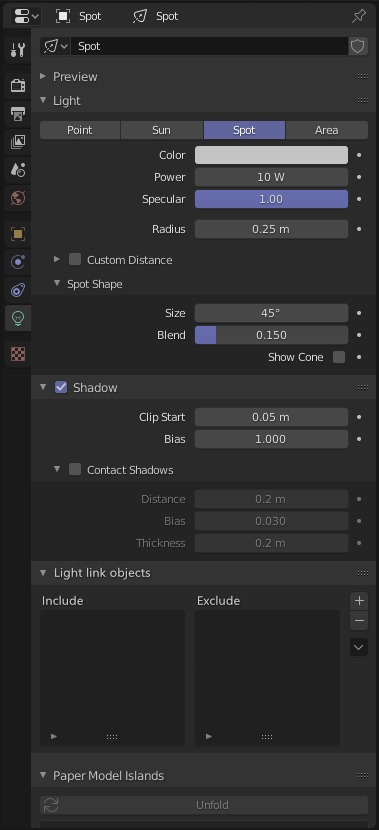Expand the Include list filter options

[53, 736]
